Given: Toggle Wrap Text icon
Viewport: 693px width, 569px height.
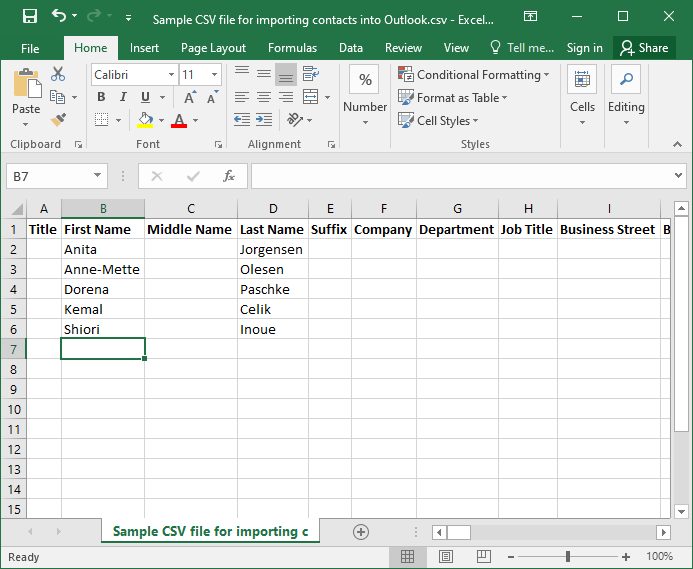Looking at the screenshot, I should (x=311, y=74).
